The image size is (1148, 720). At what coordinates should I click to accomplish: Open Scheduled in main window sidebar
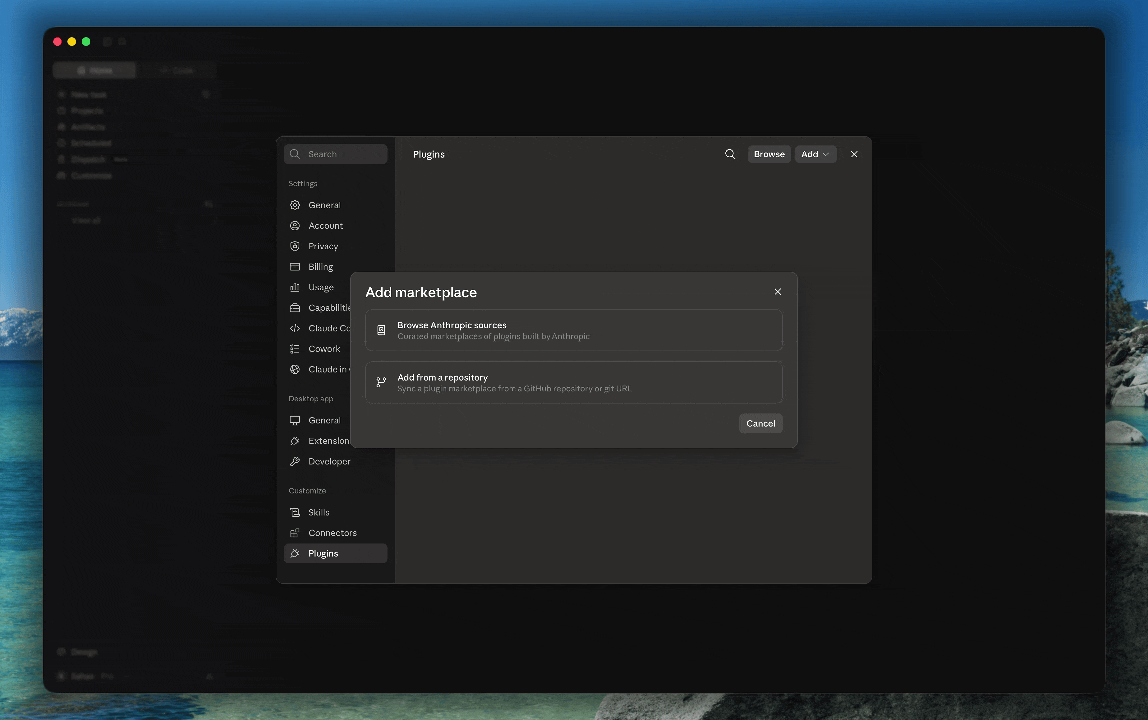point(84,143)
